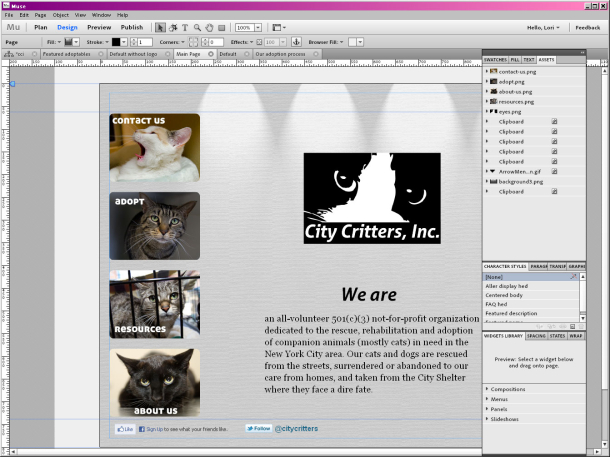This screenshot has height=457, width=610.
Task: Collapse the right panel dock using double arrows
Action: point(582,52)
